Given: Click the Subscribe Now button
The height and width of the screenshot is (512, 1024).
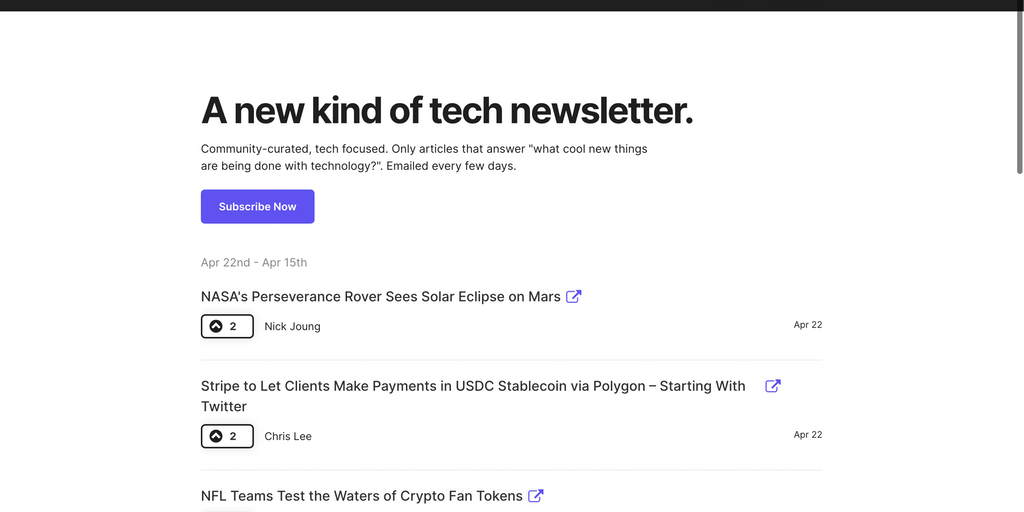Looking at the screenshot, I should click(257, 207).
